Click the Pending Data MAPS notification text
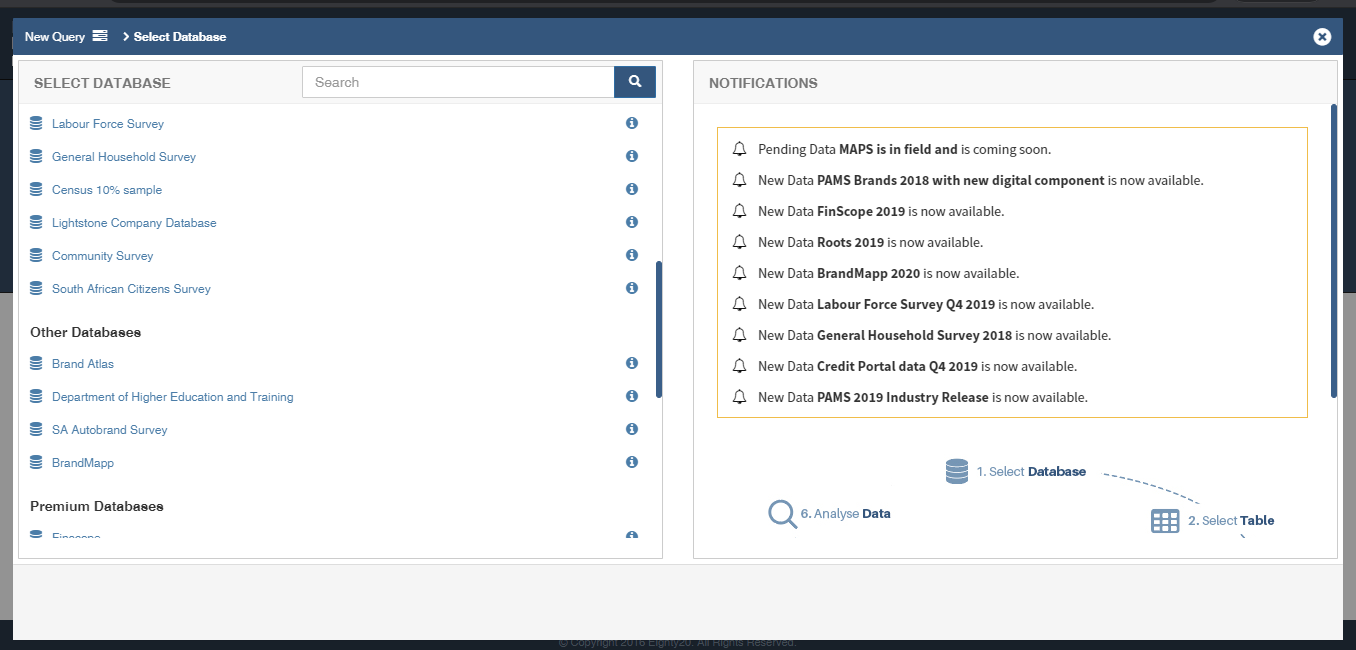1356x650 pixels. pos(904,150)
